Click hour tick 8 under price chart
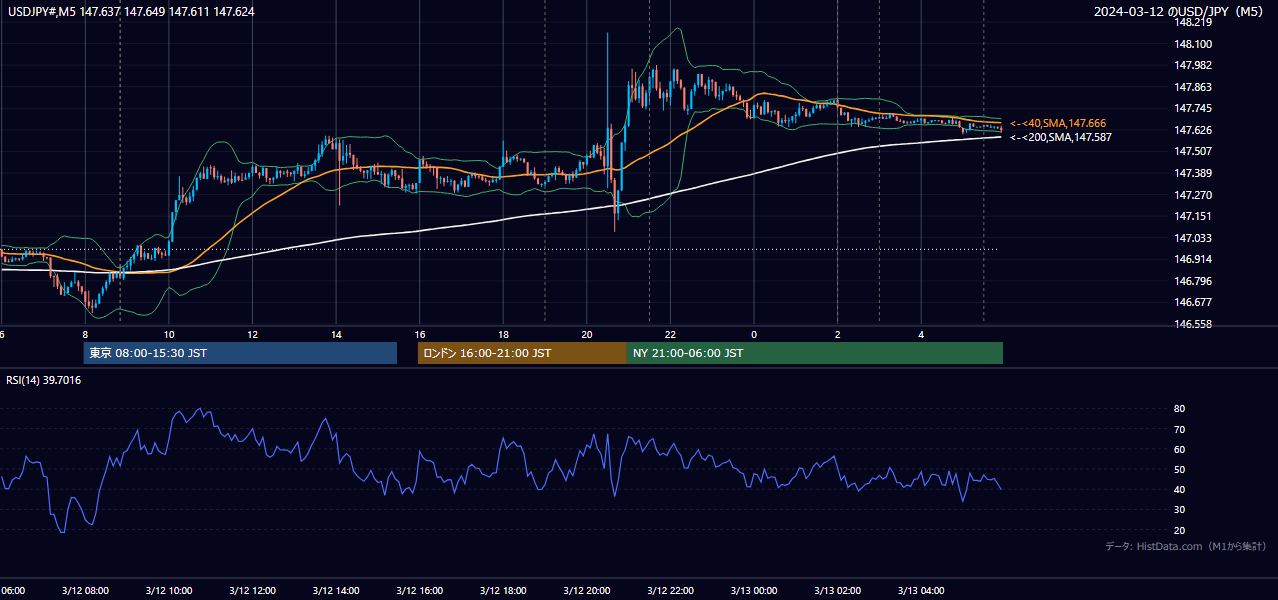1278x600 pixels. 85,335
